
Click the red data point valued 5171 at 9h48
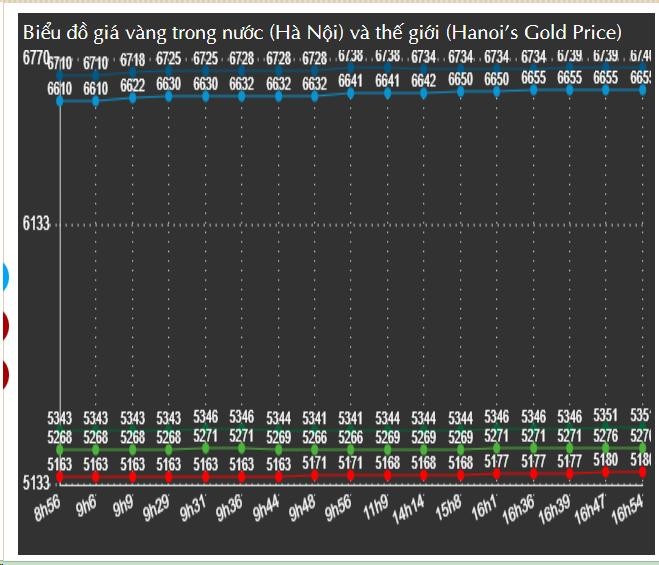(x=315, y=475)
